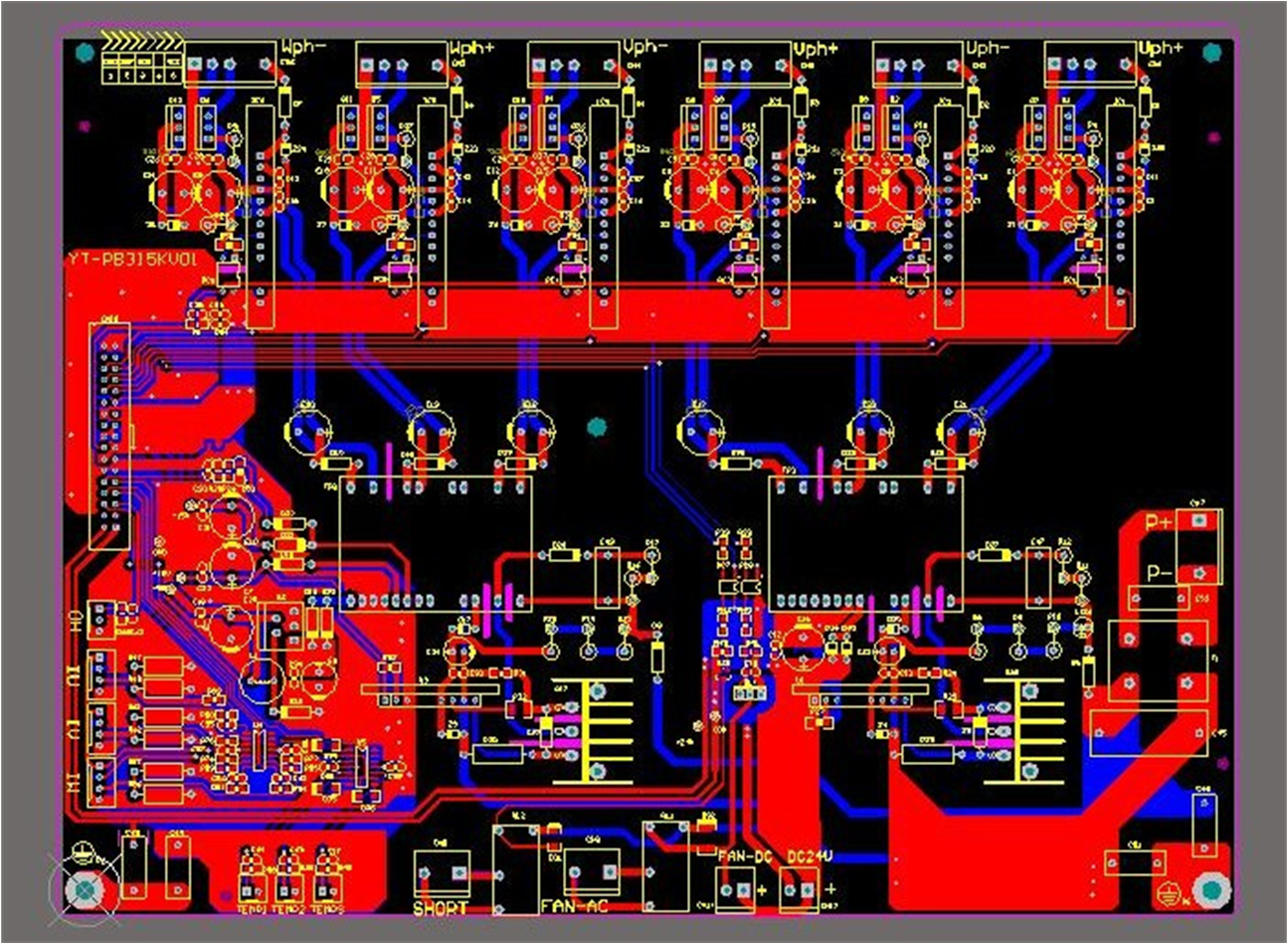
Task: Click the plus sign beside DC24V connector
Action: [829, 889]
